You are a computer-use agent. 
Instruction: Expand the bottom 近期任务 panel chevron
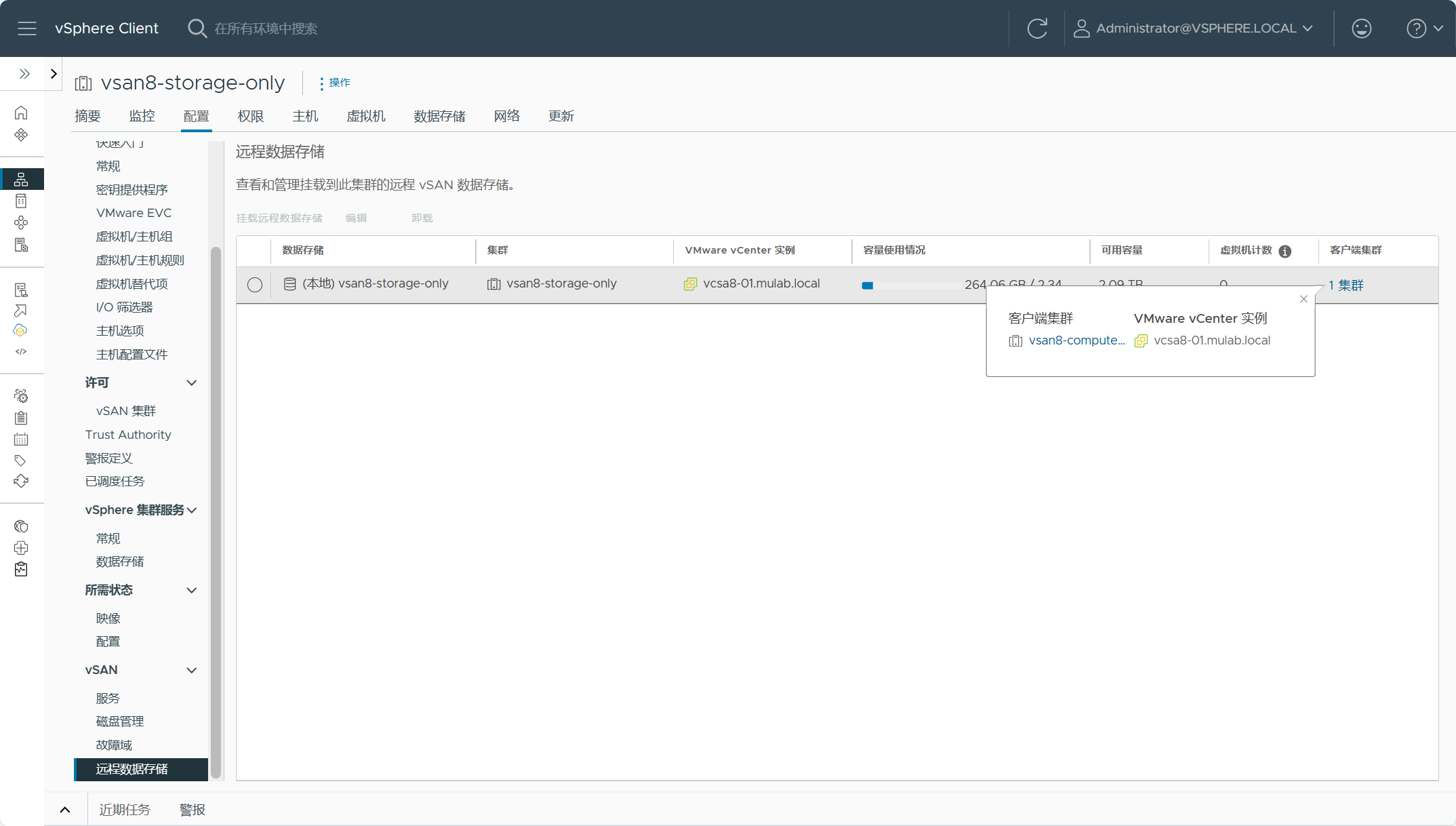(x=65, y=810)
